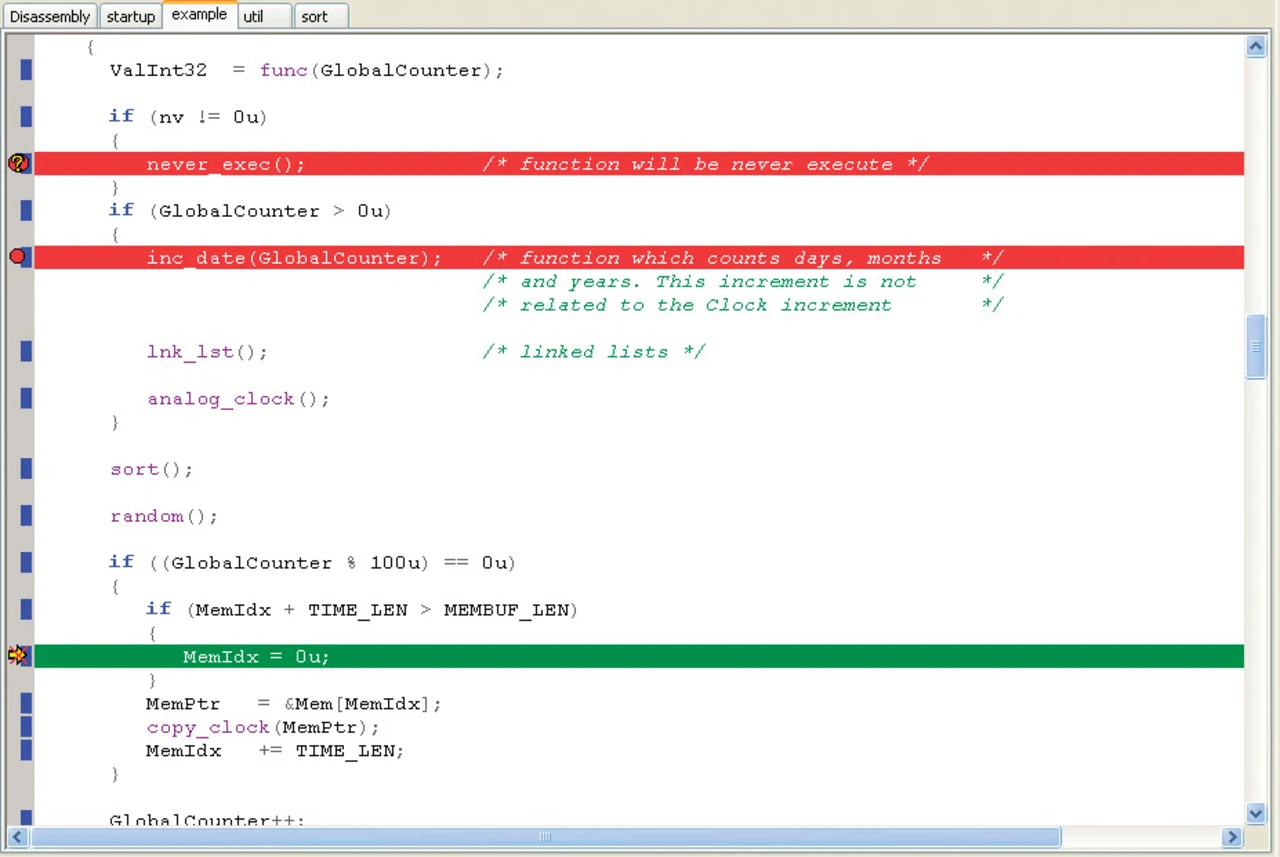Toggle breakpoint at MemIdx += TIME_LEN line
Screen dimensions: 1280x857
pos(26,750)
